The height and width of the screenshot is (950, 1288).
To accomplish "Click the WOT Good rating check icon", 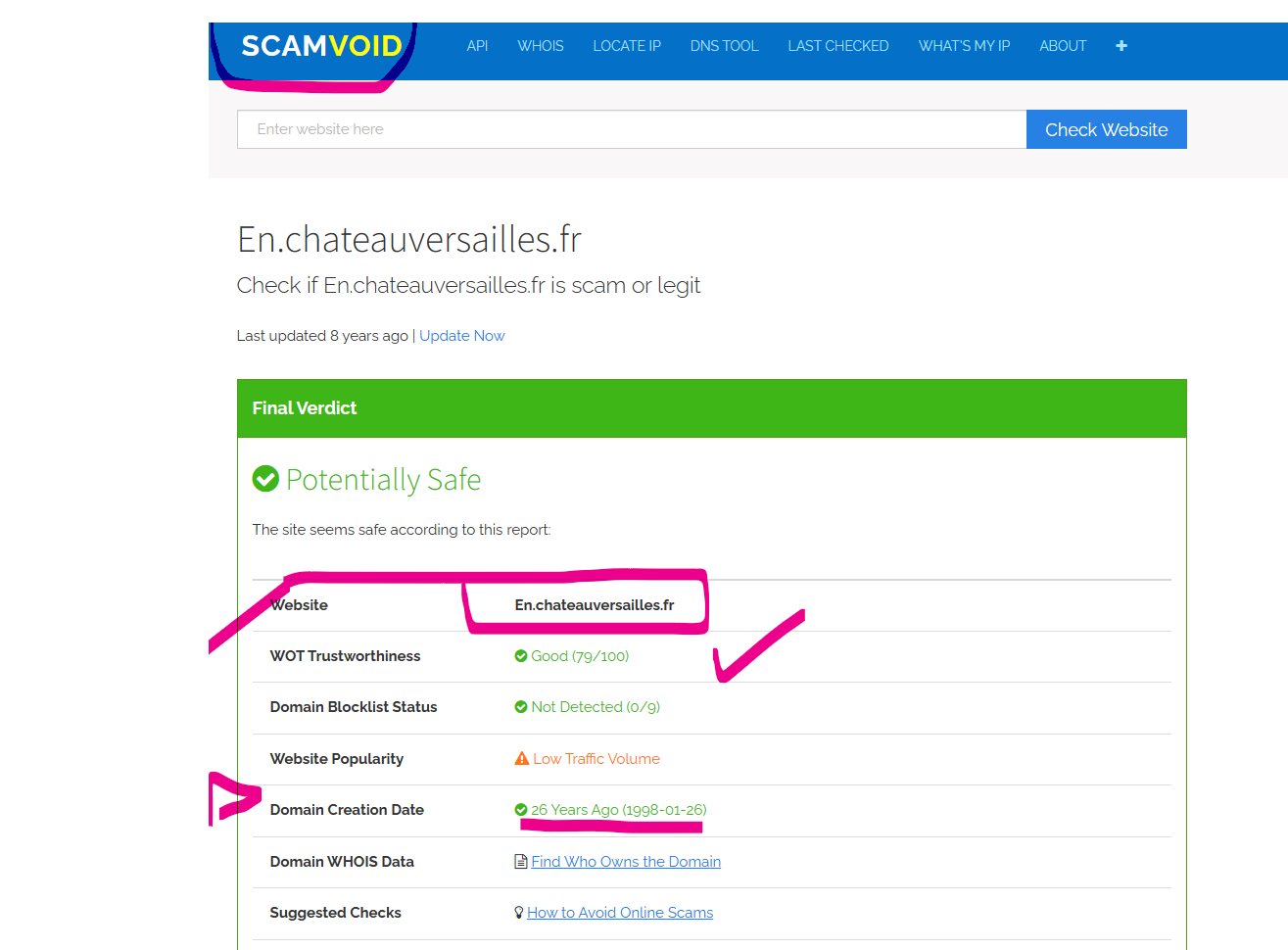I will pyautogui.click(x=521, y=656).
